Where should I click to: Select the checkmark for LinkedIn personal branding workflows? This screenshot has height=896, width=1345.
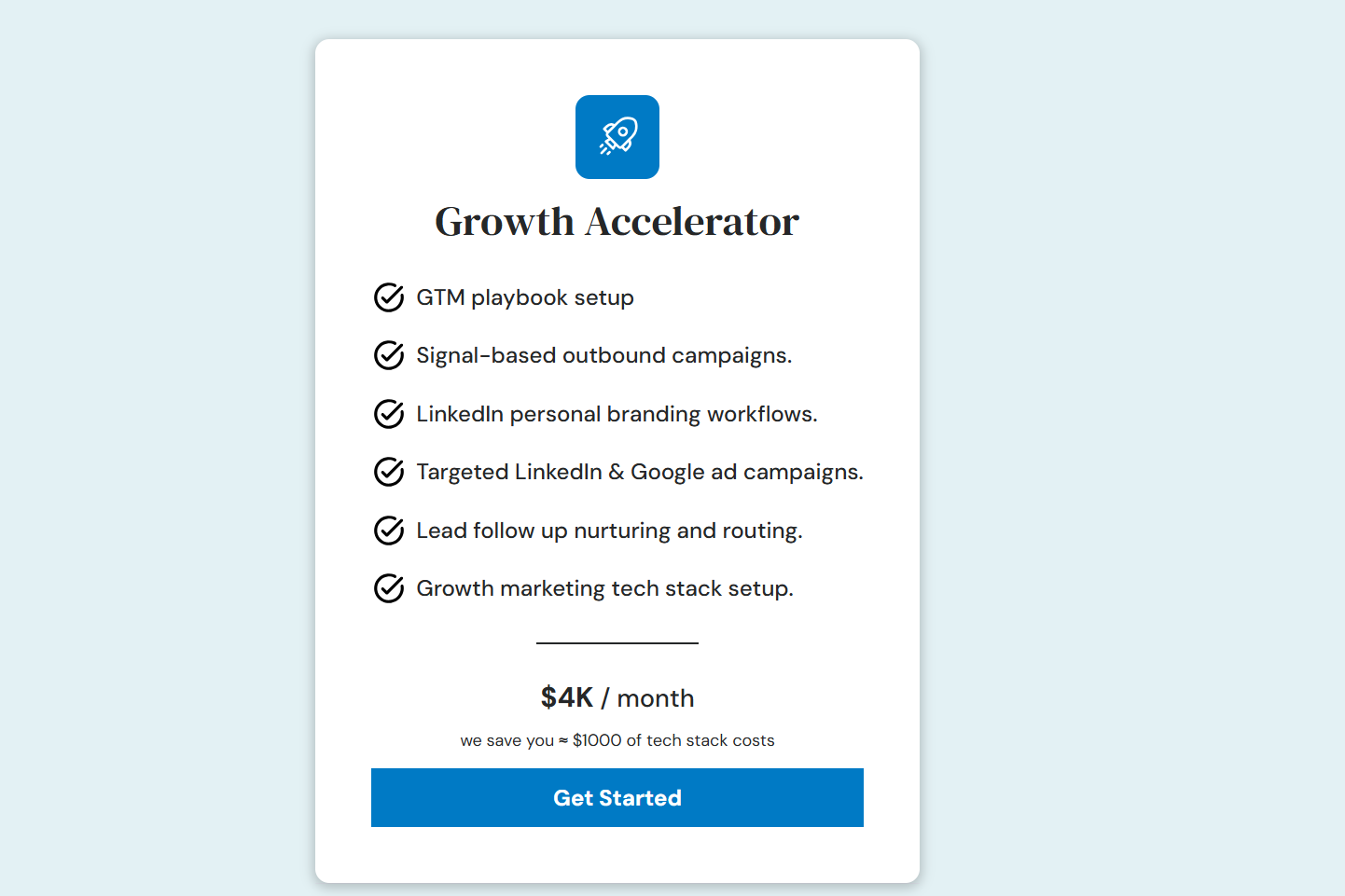(388, 414)
